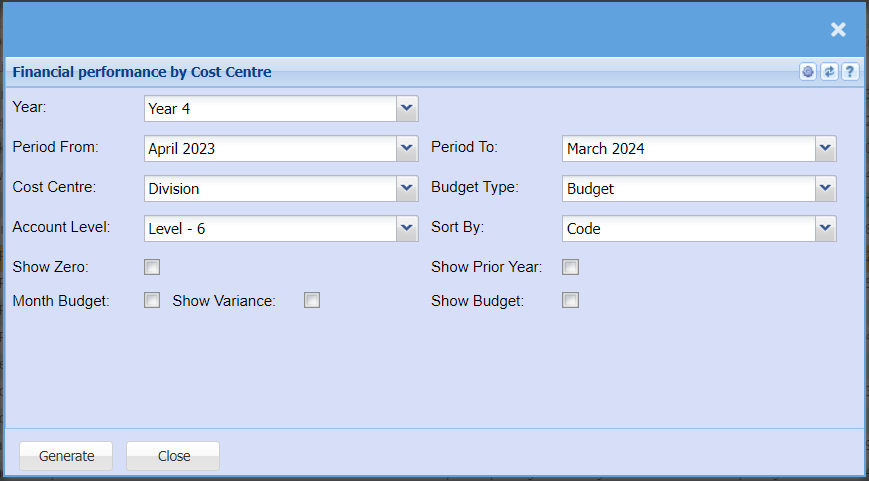The width and height of the screenshot is (869, 481).
Task: Close the dialog with the white X
Action: [838, 30]
